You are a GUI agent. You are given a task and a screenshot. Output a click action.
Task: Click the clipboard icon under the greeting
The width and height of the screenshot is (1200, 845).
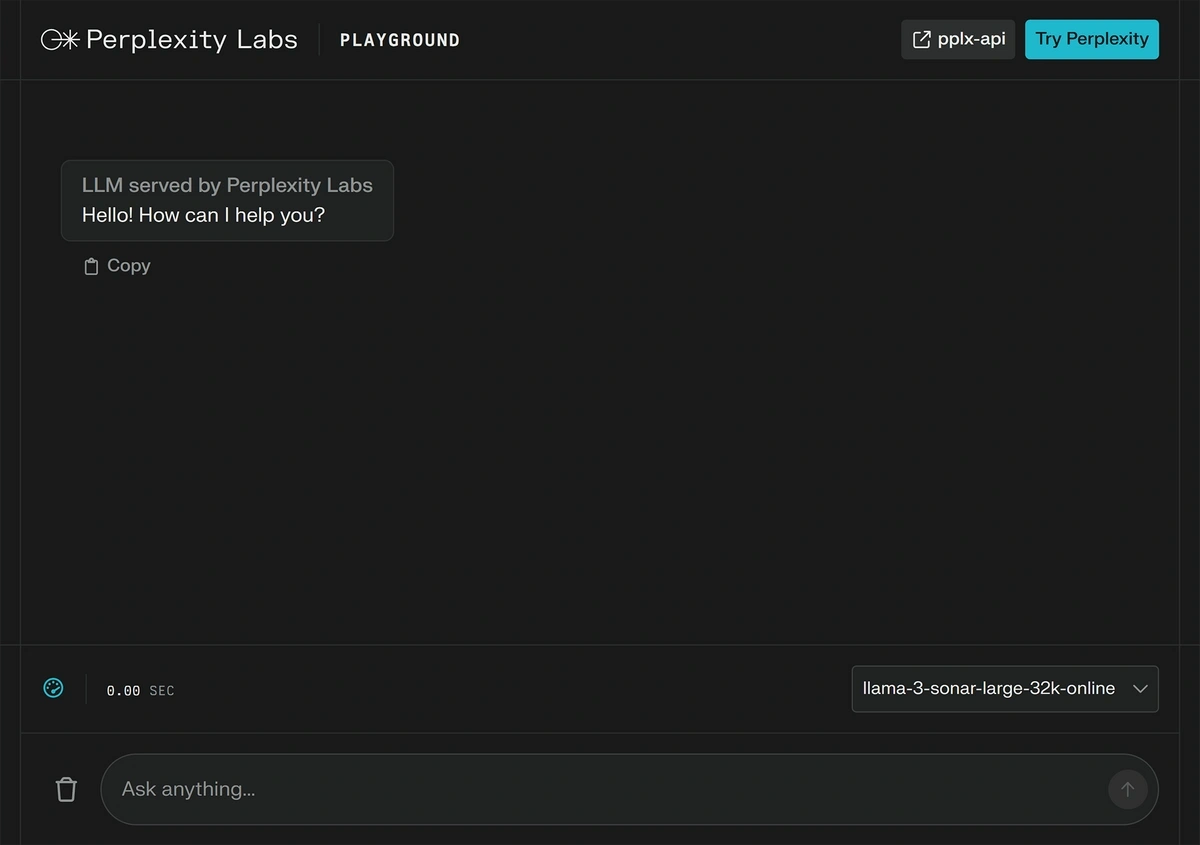click(x=91, y=266)
